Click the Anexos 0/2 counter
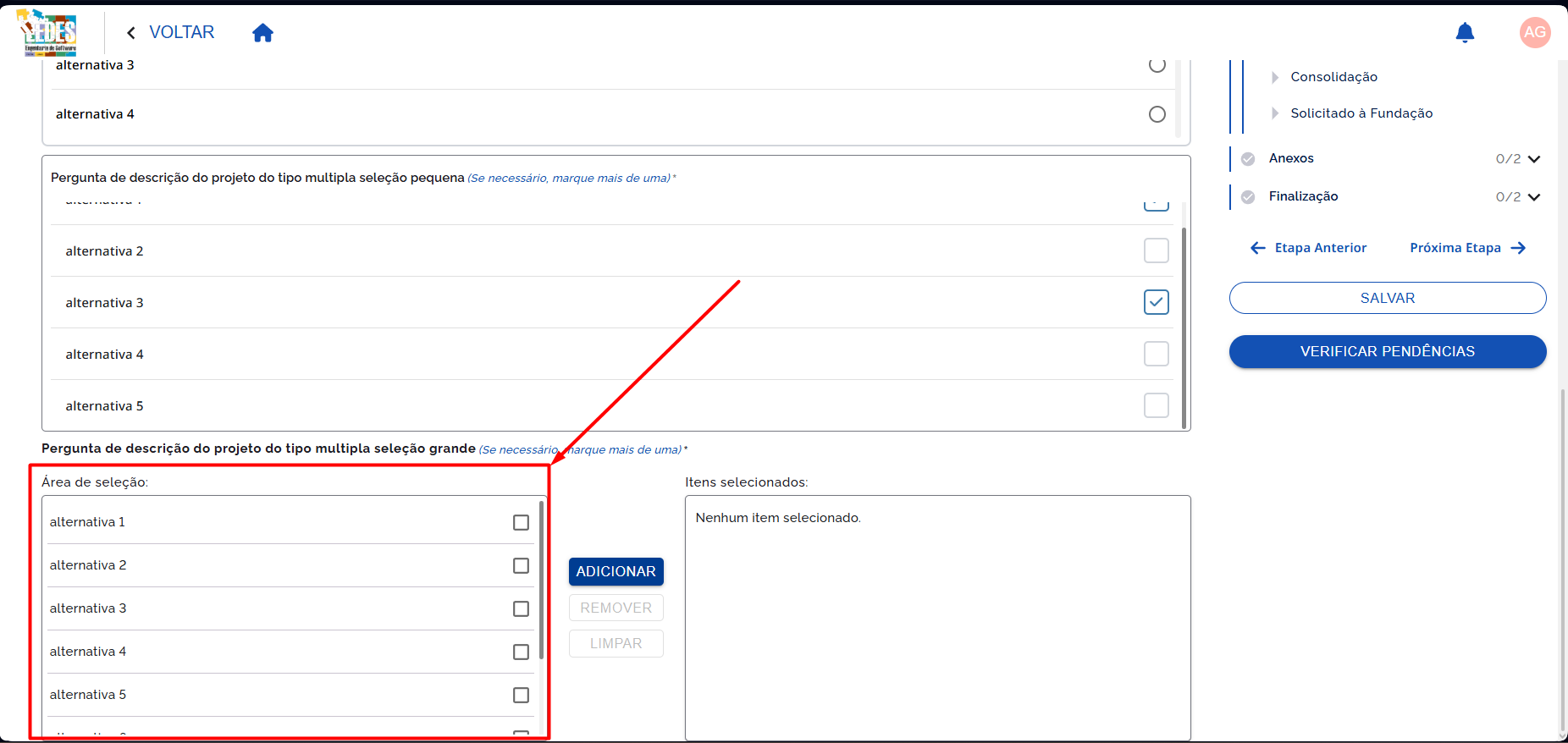The width and height of the screenshot is (1568, 743). 1508,159
